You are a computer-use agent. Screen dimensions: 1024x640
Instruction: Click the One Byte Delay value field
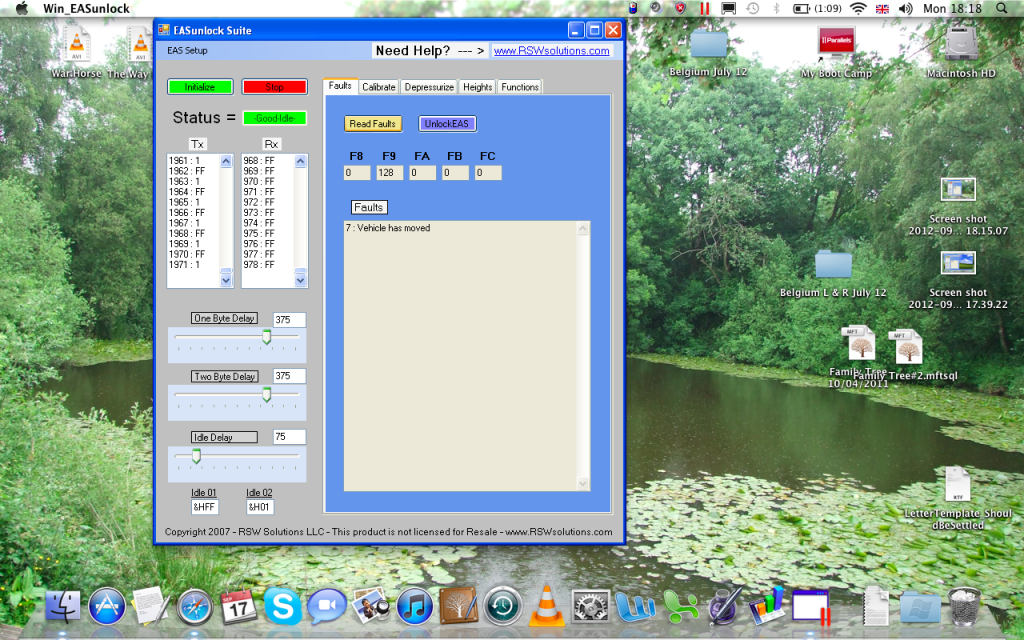tap(289, 319)
